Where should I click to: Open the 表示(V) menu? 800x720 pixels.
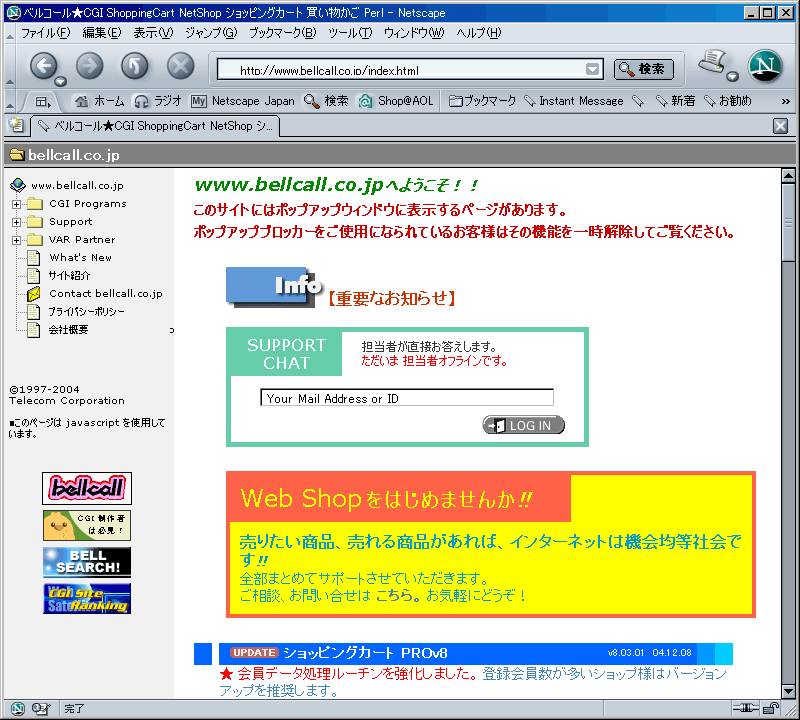tap(153, 33)
